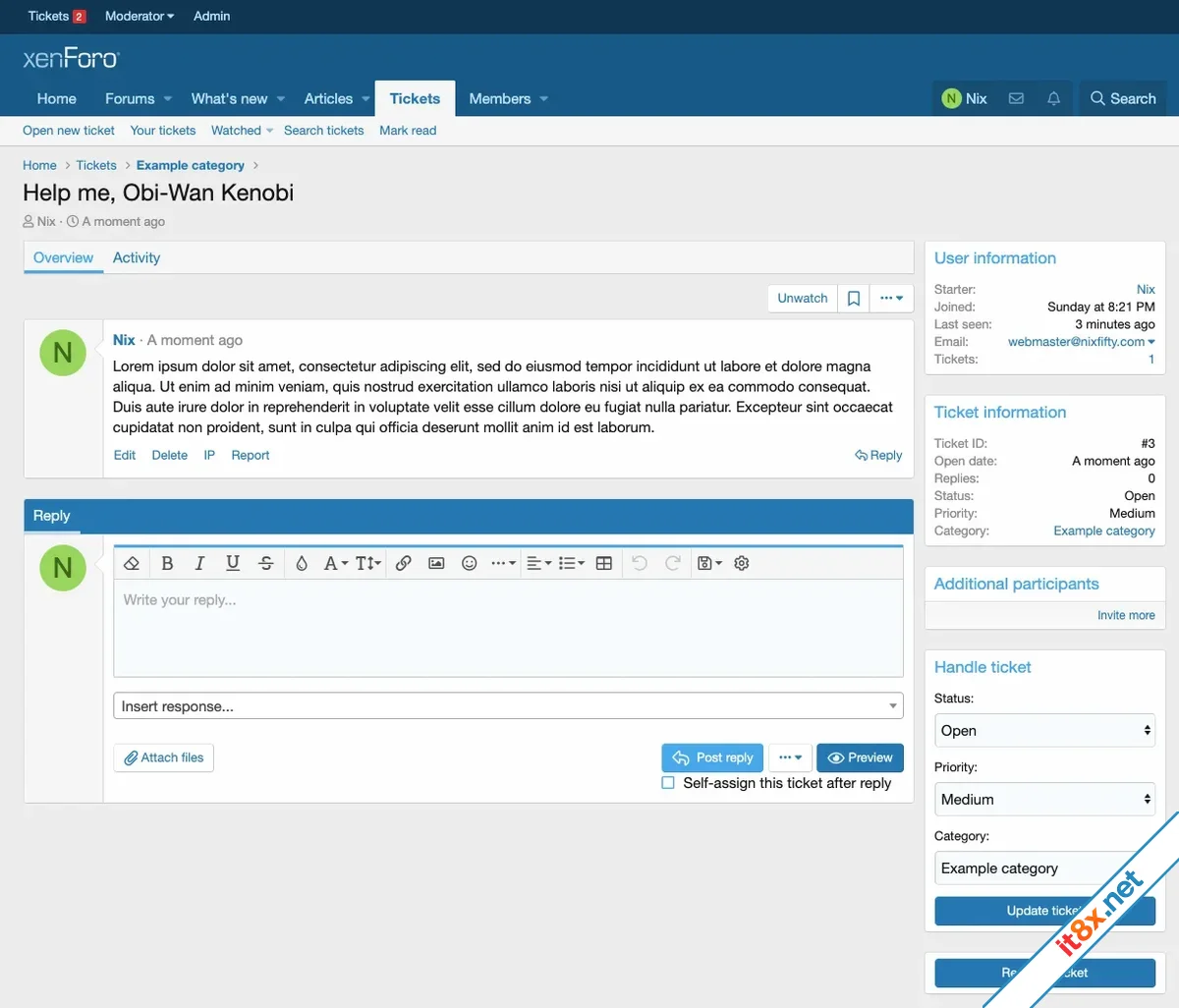Click the eraser remove formatting icon
1179x1008 pixels.
point(132,563)
